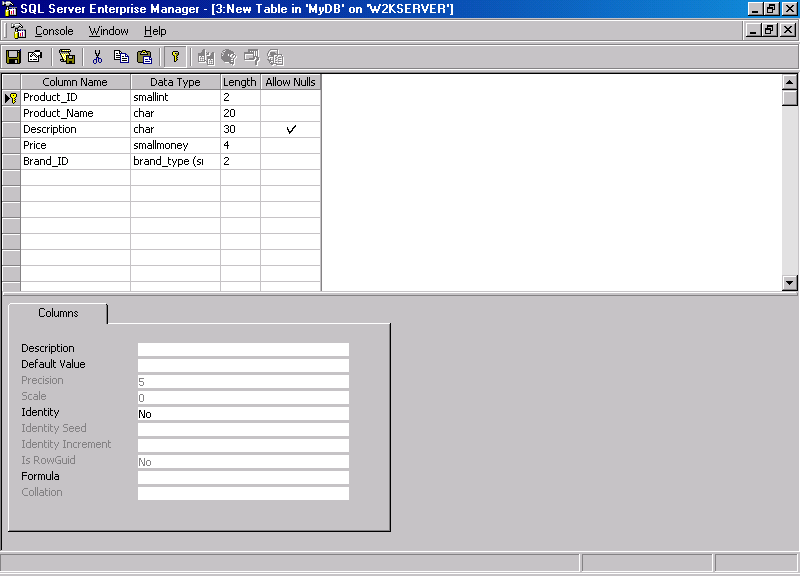Click the grayed Manage Relationships icon
The image size is (800, 576).
(206, 57)
